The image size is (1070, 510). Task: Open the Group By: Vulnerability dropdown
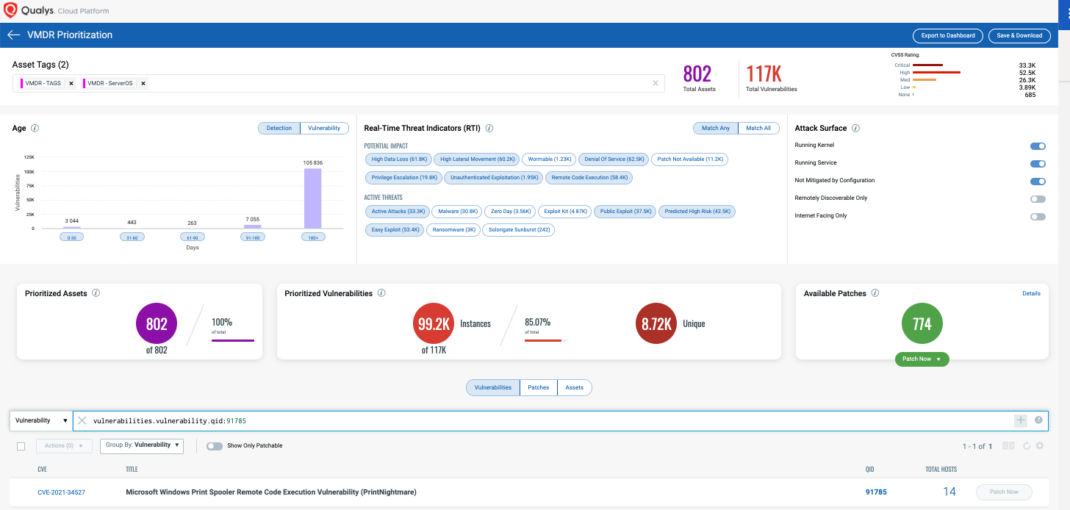(x=141, y=445)
